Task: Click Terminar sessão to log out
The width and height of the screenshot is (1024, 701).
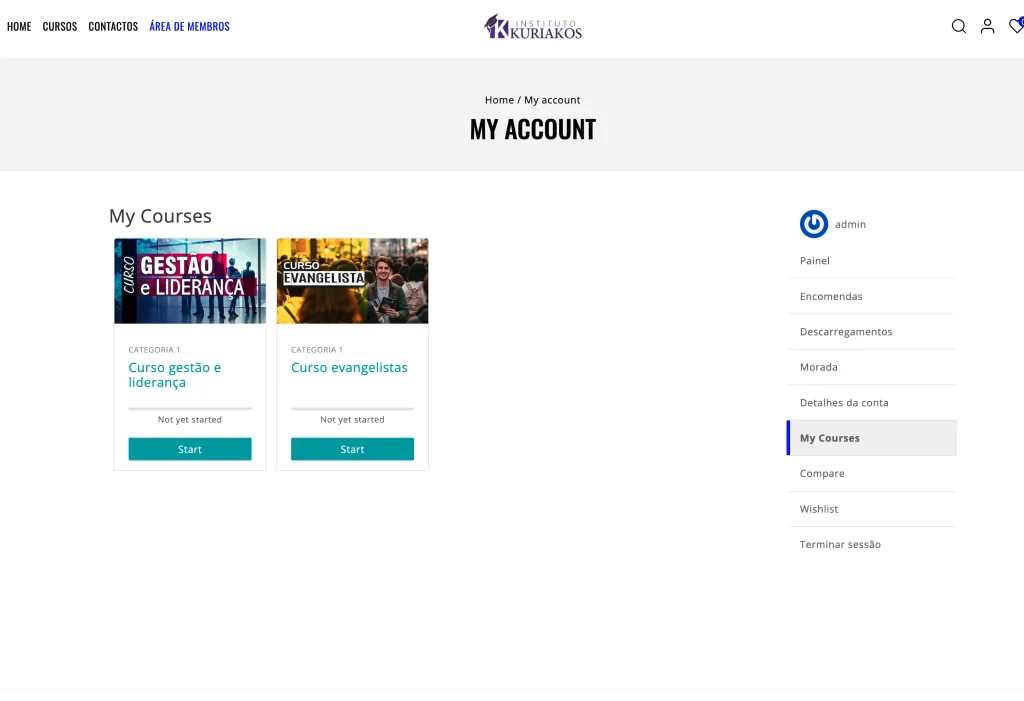Action: [872, 544]
